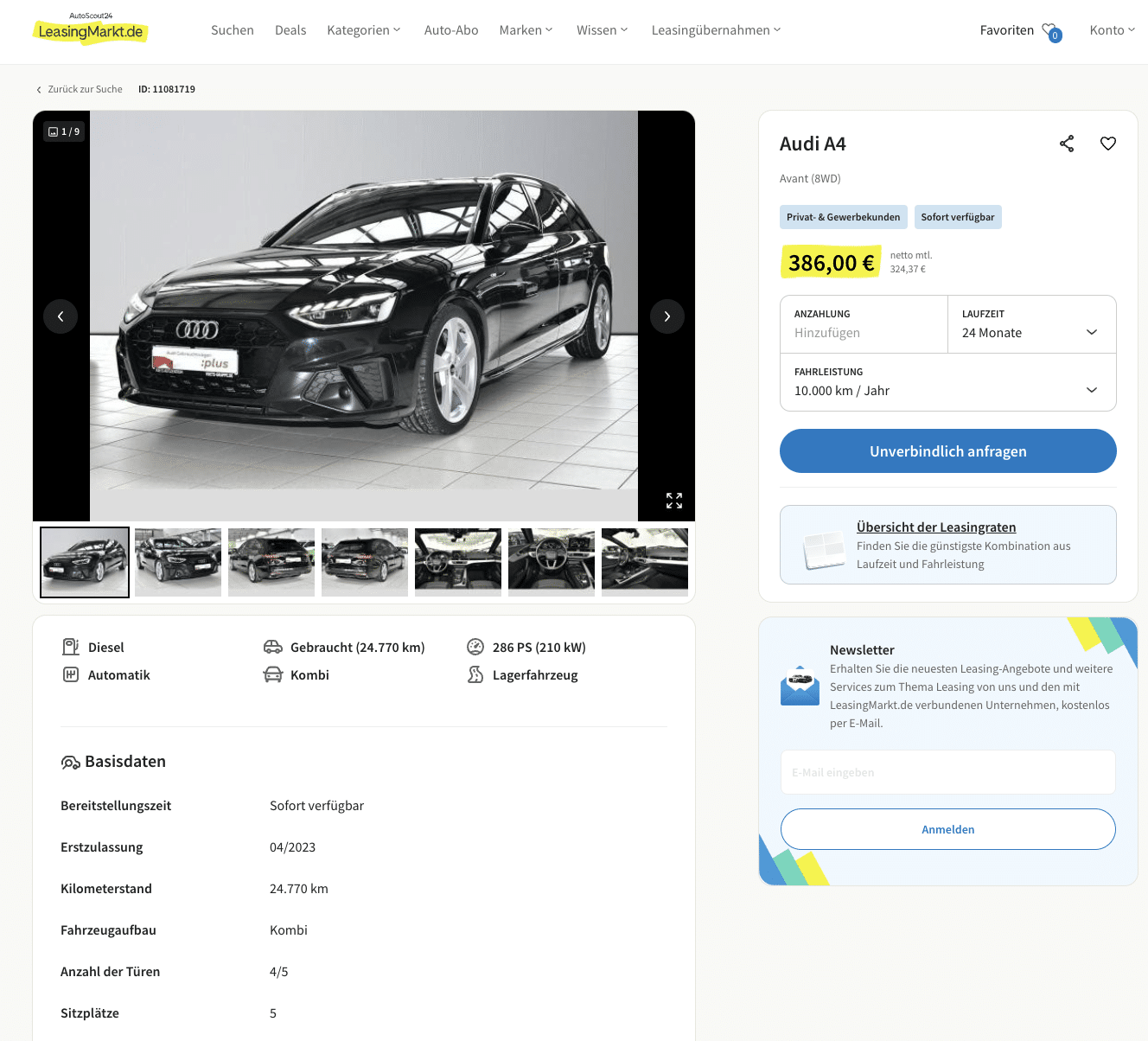Select the sixth thumbnail showing the steering wheel
This screenshot has width=1148, height=1041.
(x=552, y=562)
